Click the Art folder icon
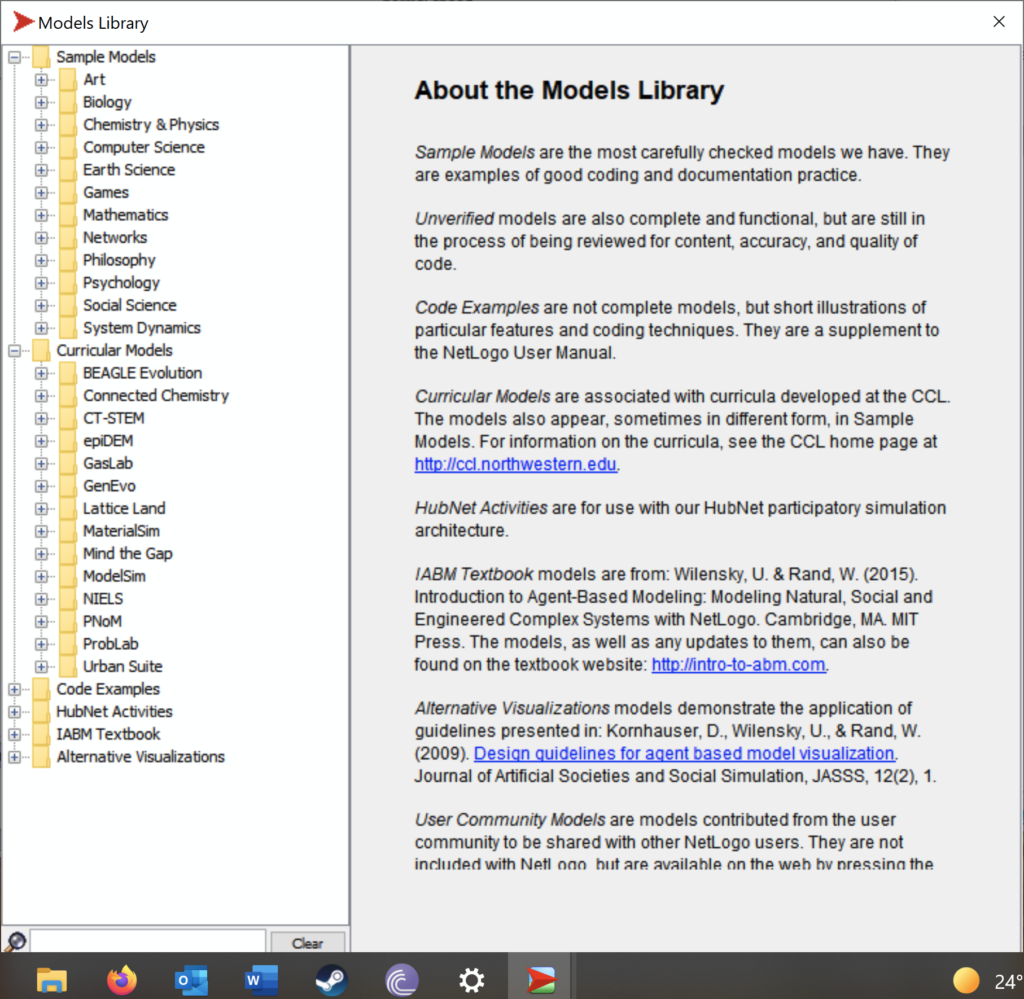 click(68, 80)
